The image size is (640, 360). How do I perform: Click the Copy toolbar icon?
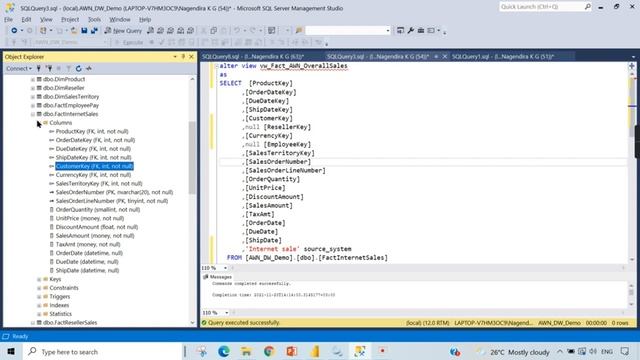[x=213, y=31]
